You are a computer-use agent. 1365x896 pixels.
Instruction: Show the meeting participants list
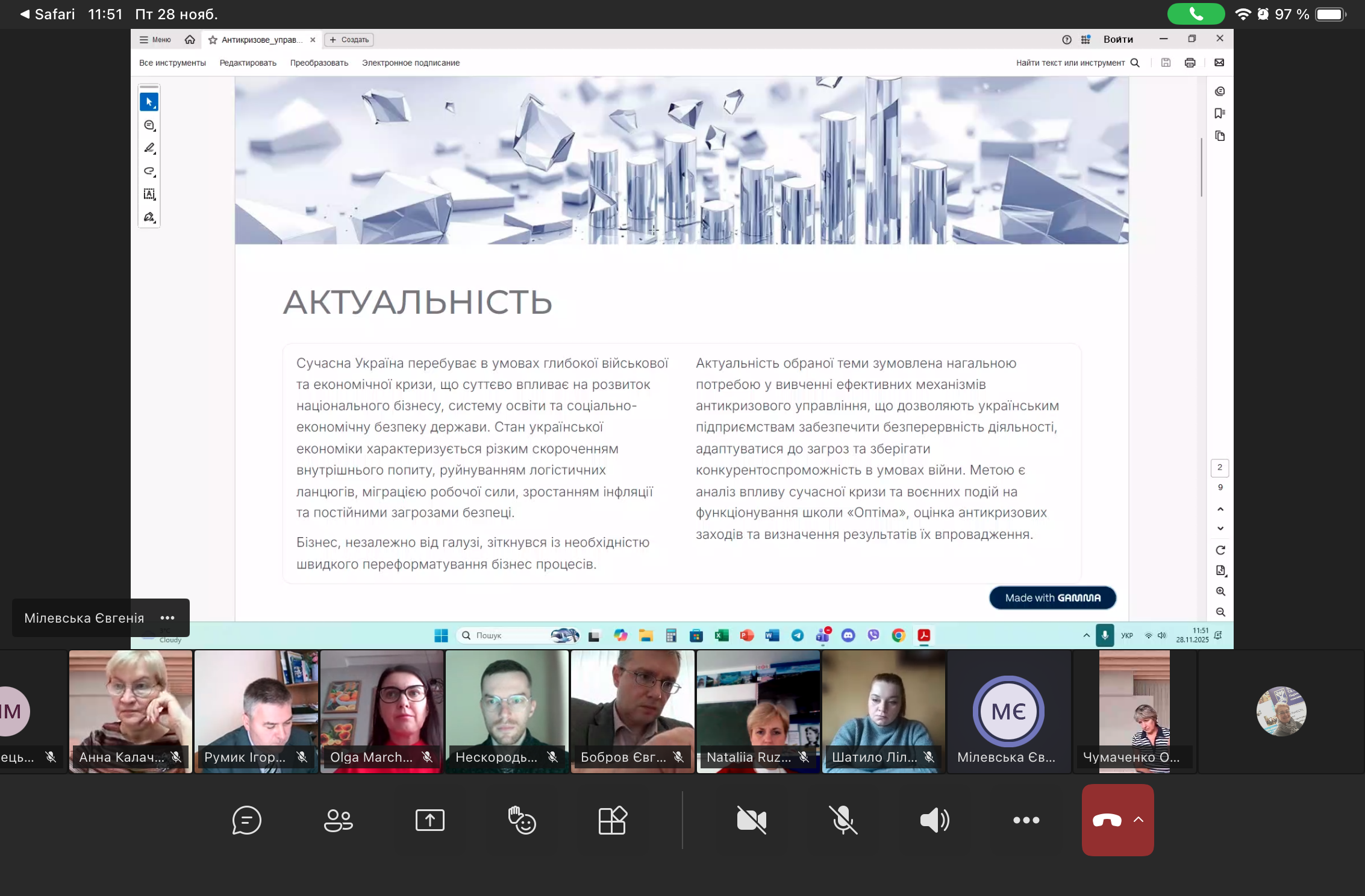point(339,820)
